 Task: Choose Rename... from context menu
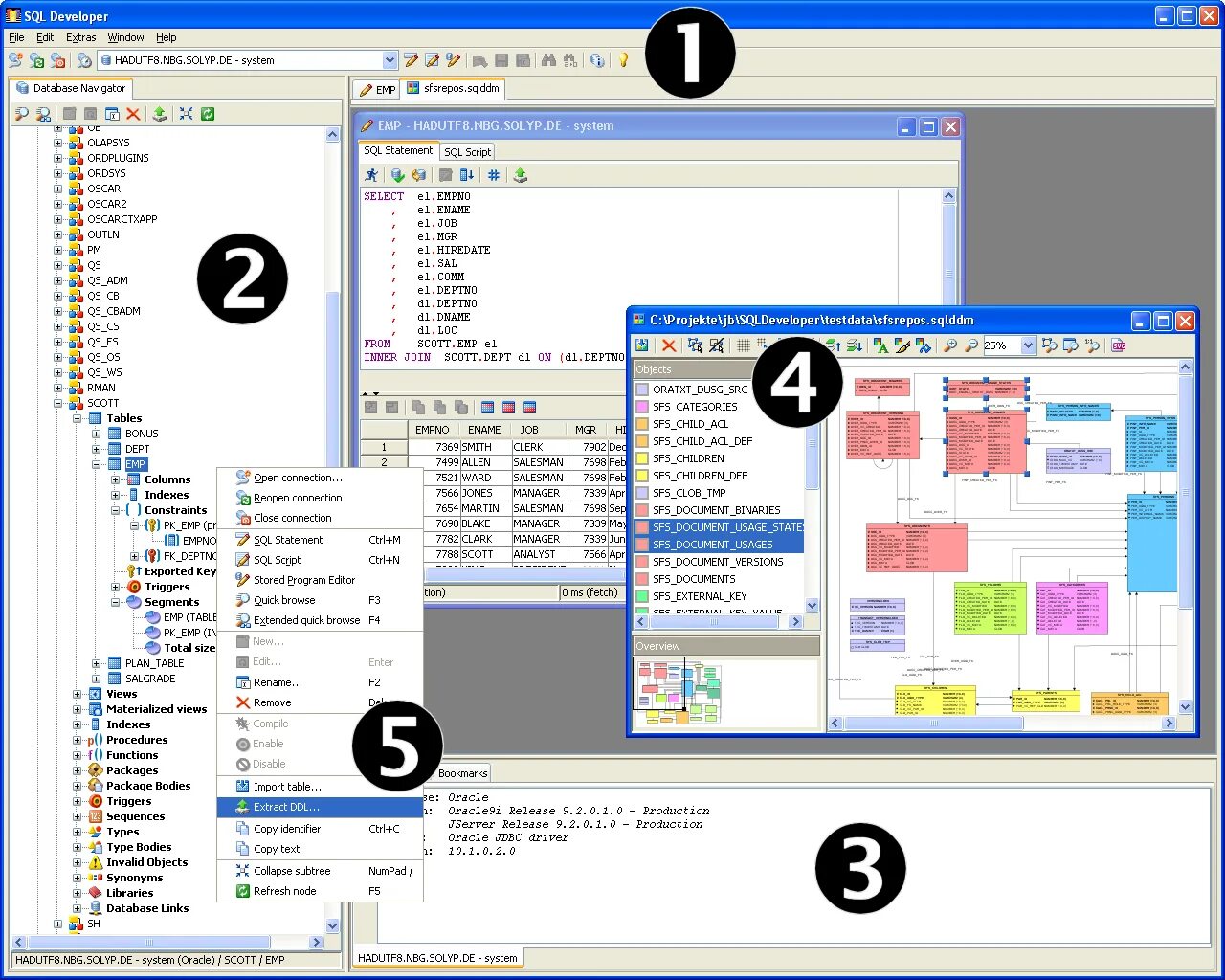[321, 682]
